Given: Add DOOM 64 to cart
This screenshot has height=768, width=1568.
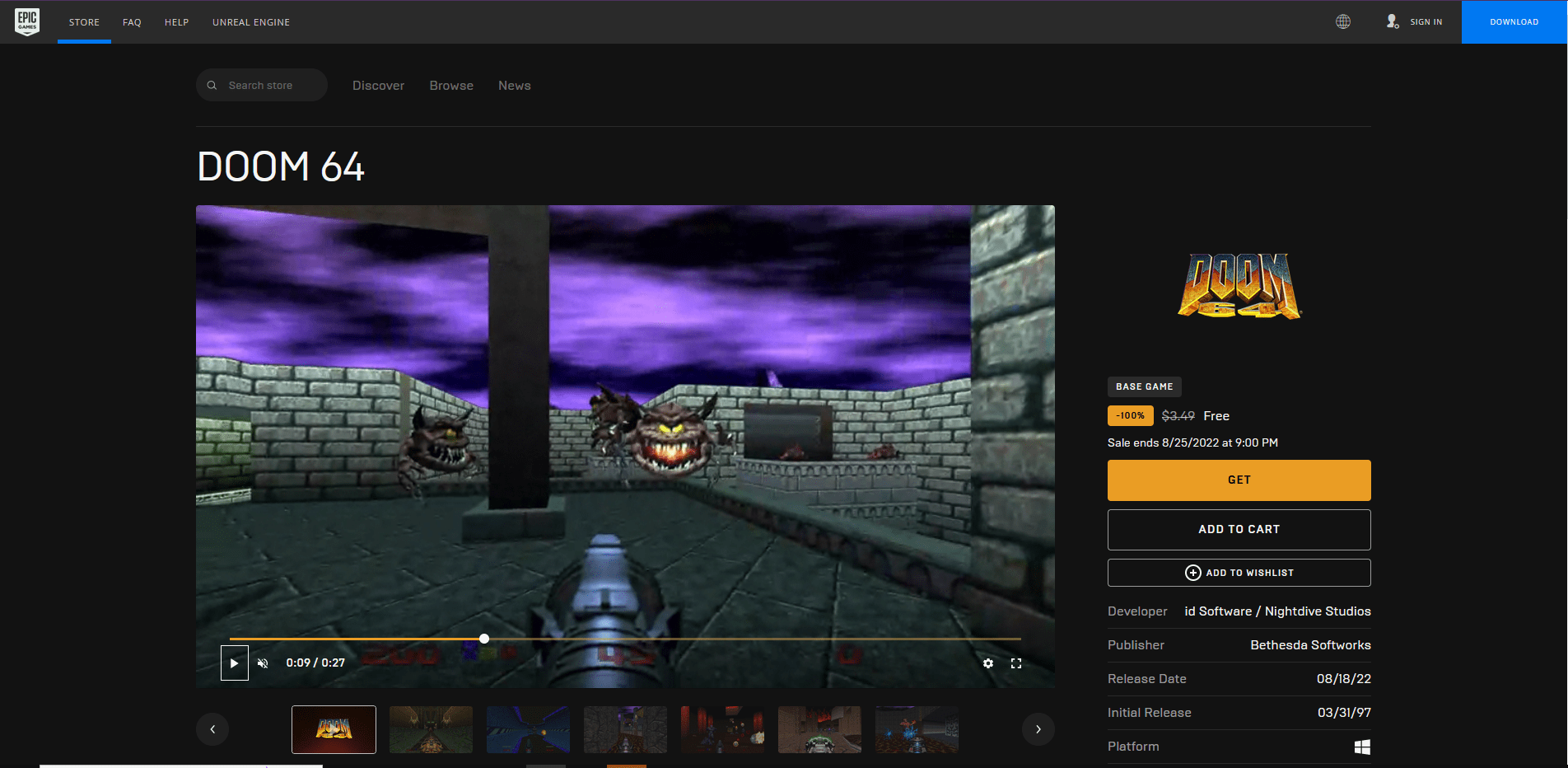Looking at the screenshot, I should click(1239, 530).
